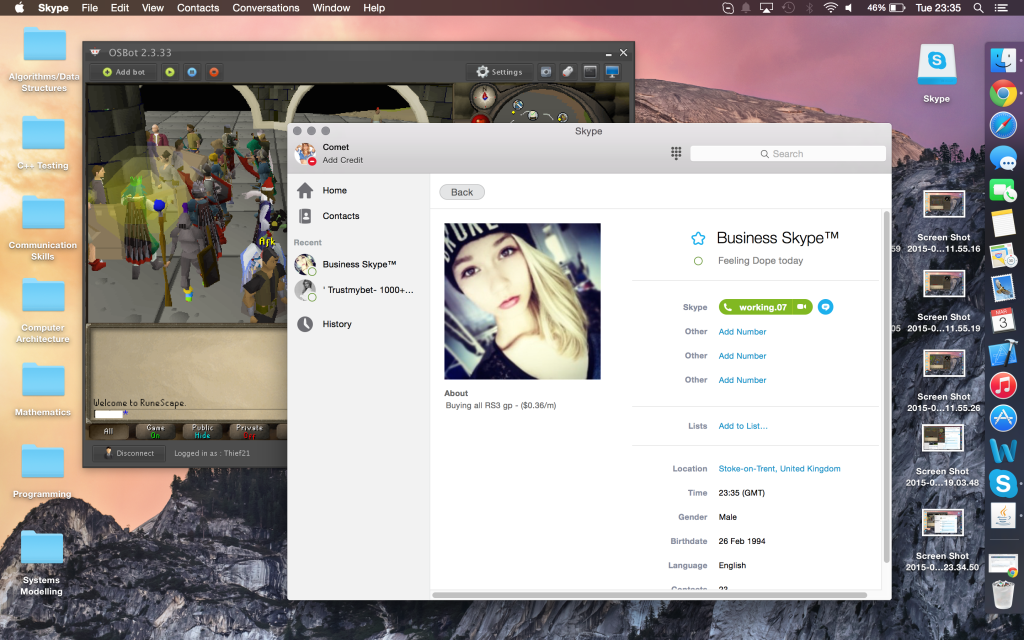Click Add bot in OSBot

tap(123, 72)
